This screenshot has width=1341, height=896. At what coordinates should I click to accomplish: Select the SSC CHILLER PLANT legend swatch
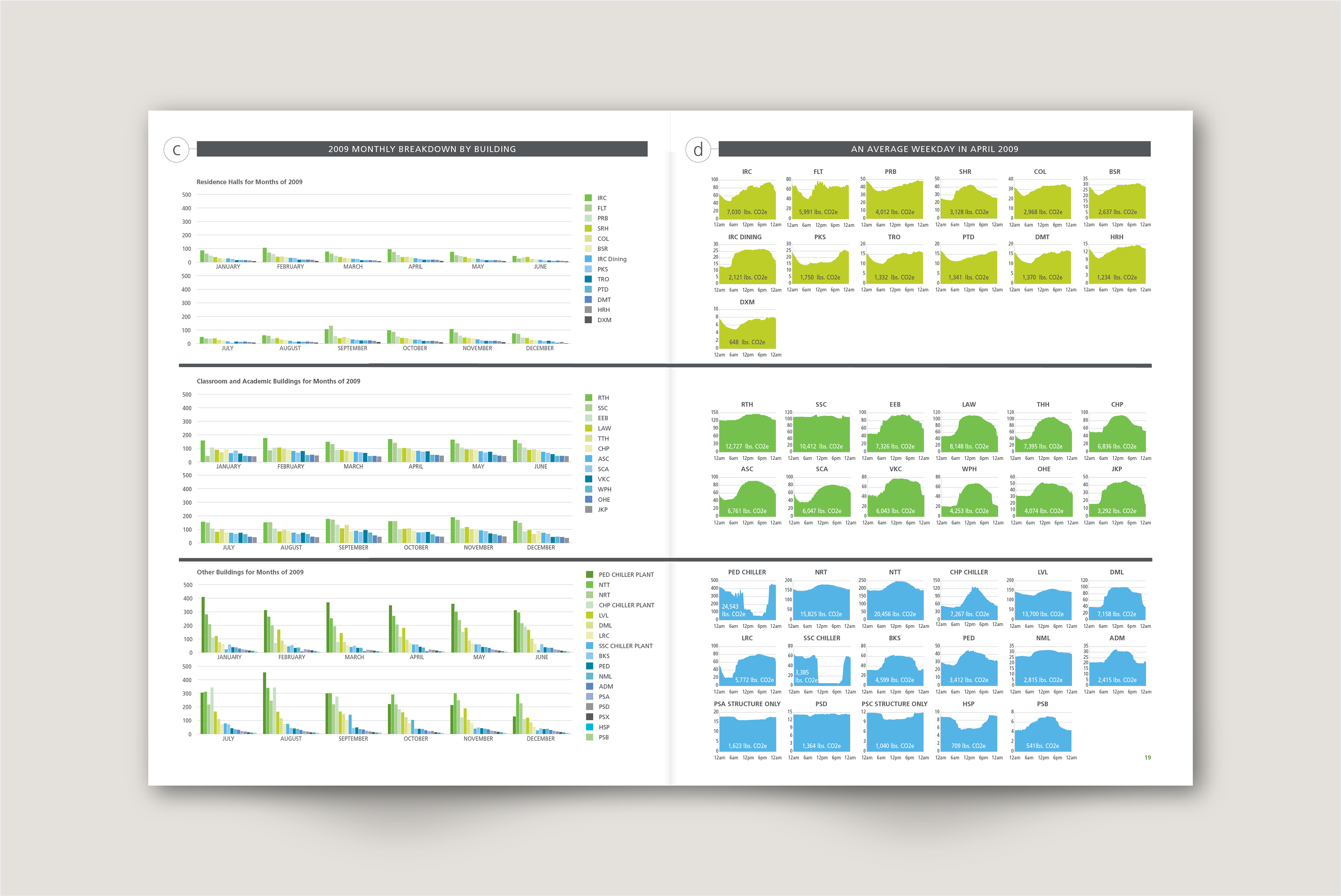click(x=589, y=646)
